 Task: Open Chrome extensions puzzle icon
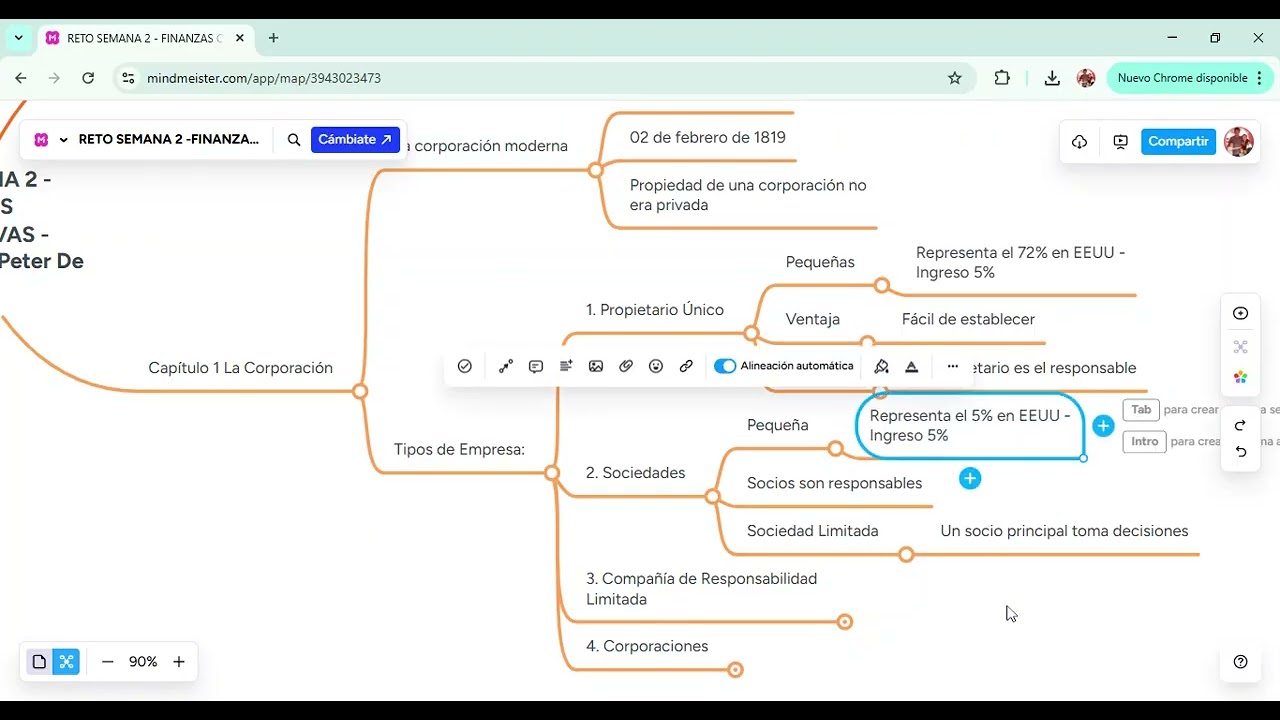(1002, 78)
